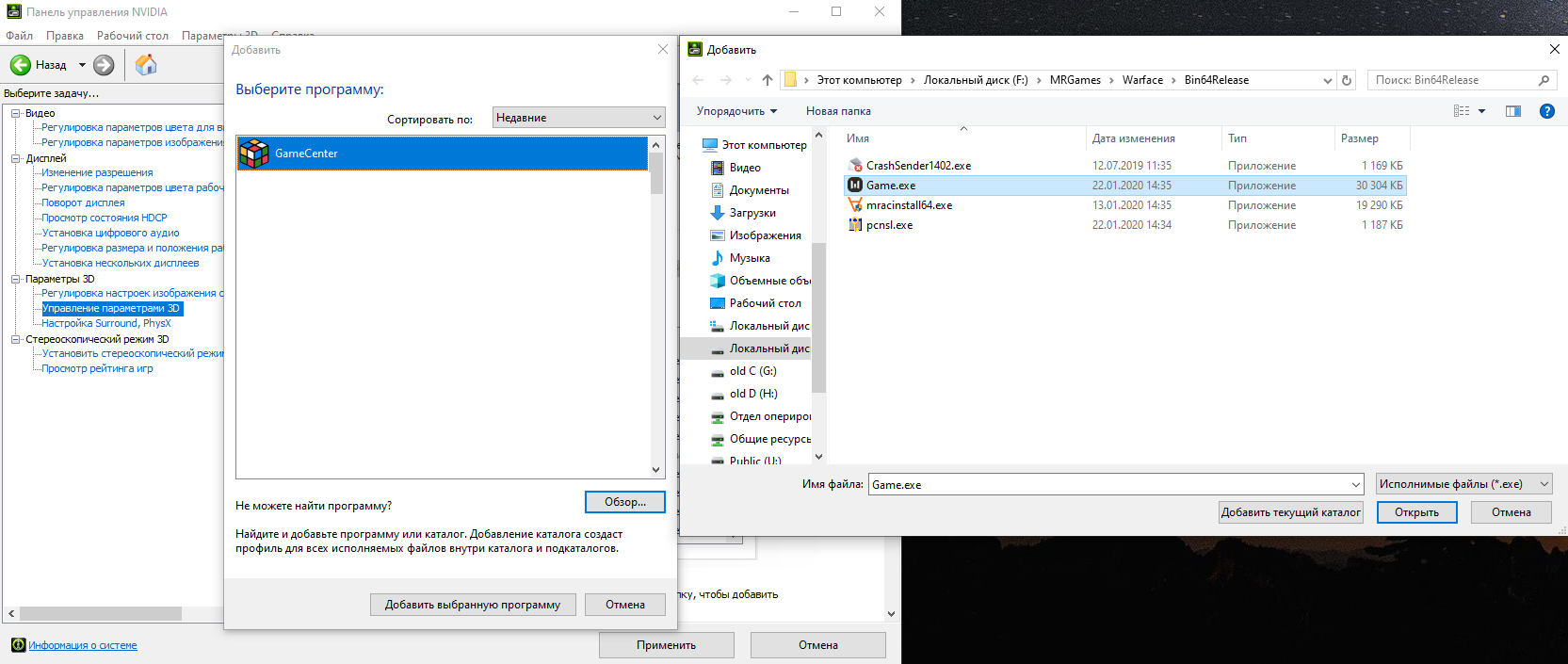Select the old C (G:) drive icon

coord(718,371)
